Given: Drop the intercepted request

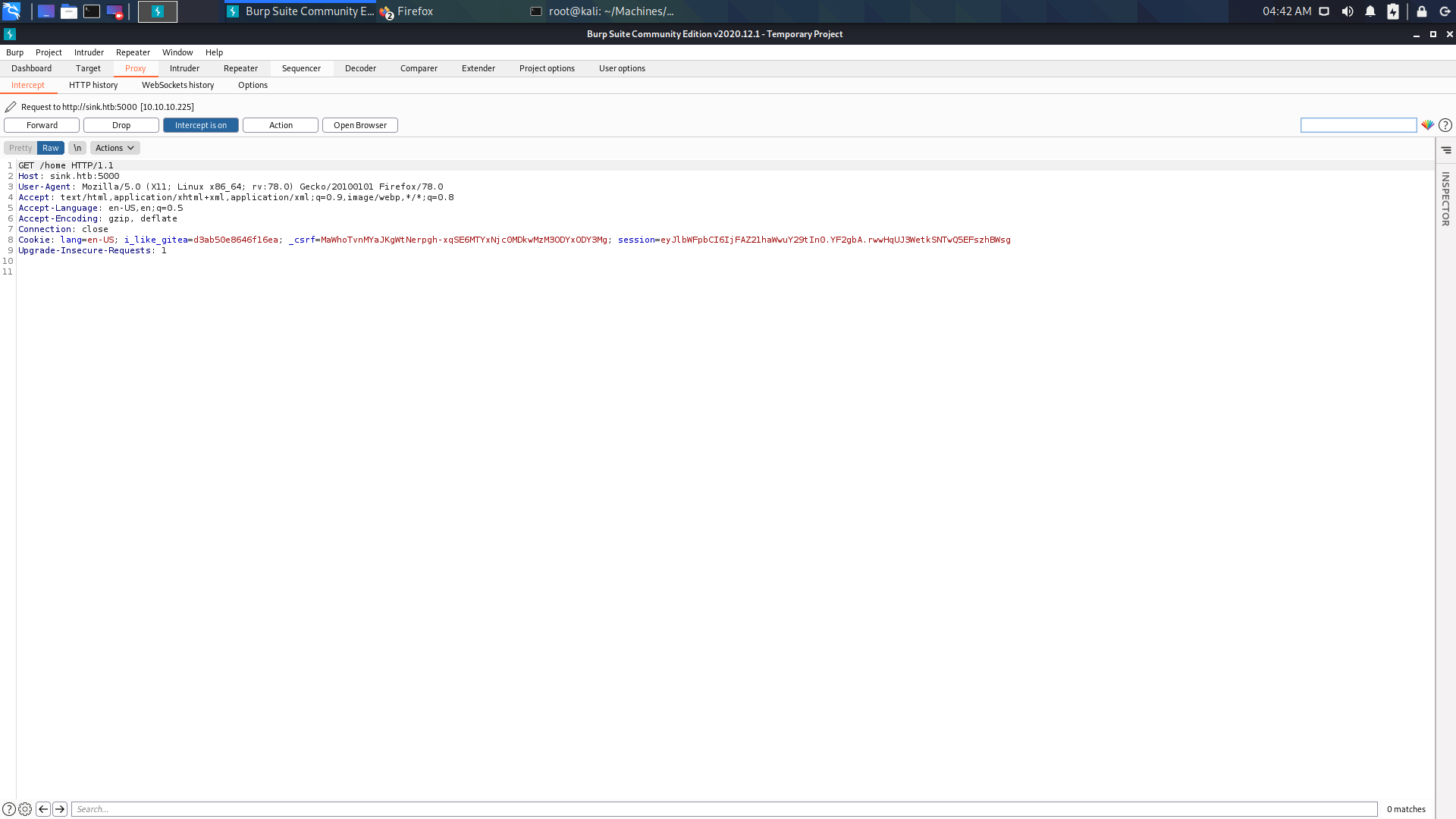Looking at the screenshot, I should 121,125.
